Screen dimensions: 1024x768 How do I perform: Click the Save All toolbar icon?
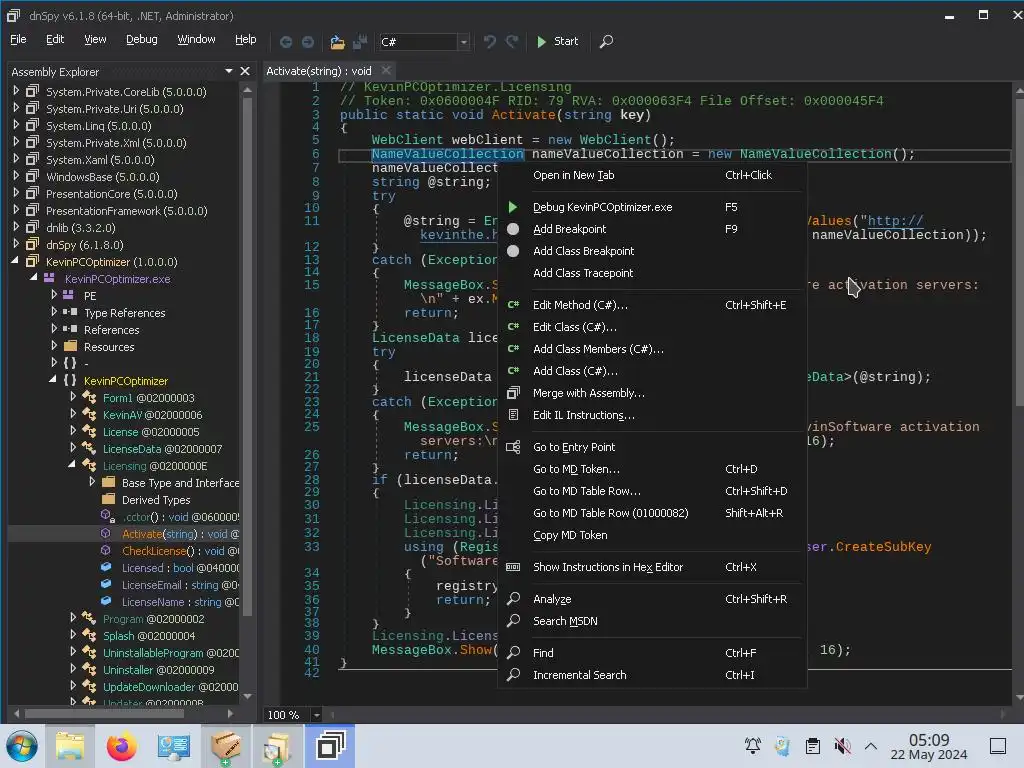pyautogui.click(x=360, y=42)
